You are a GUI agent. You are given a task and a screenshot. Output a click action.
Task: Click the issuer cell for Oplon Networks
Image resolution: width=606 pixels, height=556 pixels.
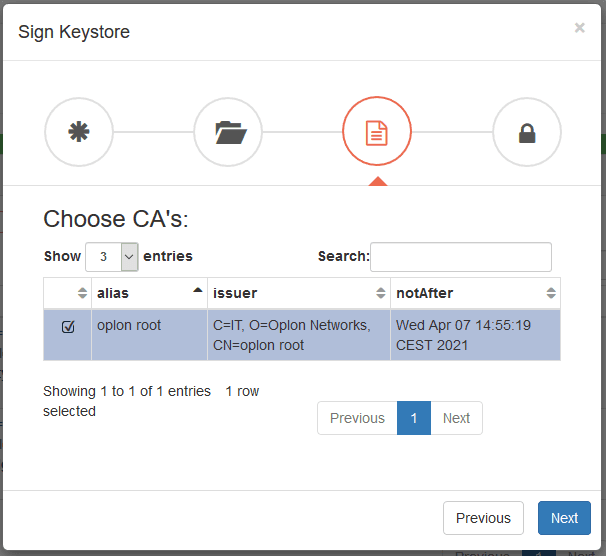[x=299, y=335]
